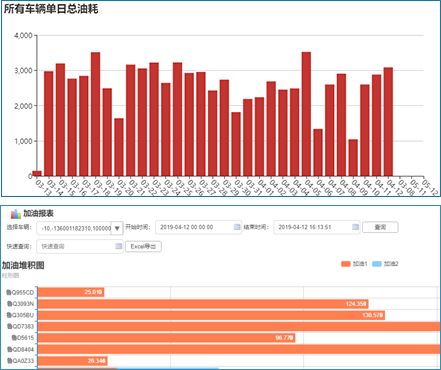Screen dimensions: 441x370
Task: Focus the 开始时间 date field
Action: (x=198, y=227)
